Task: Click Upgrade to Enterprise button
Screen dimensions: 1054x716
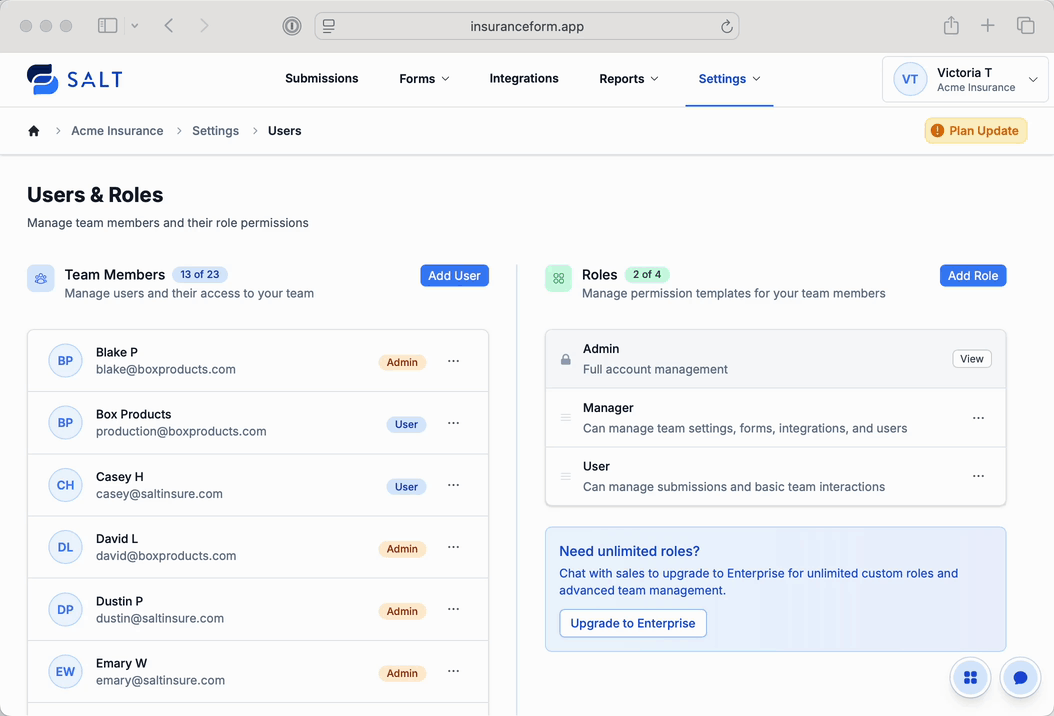Action: [x=632, y=623]
